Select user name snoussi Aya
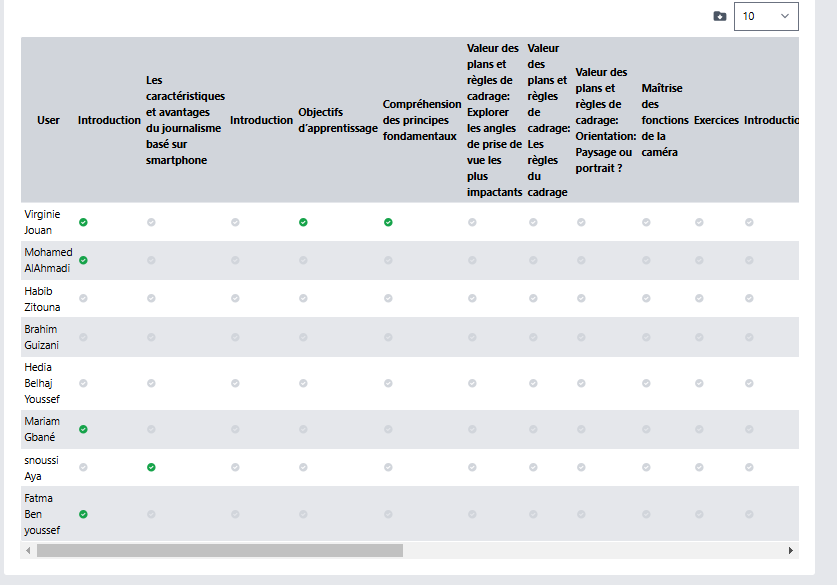The image size is (837, 585). pos(41,468)
